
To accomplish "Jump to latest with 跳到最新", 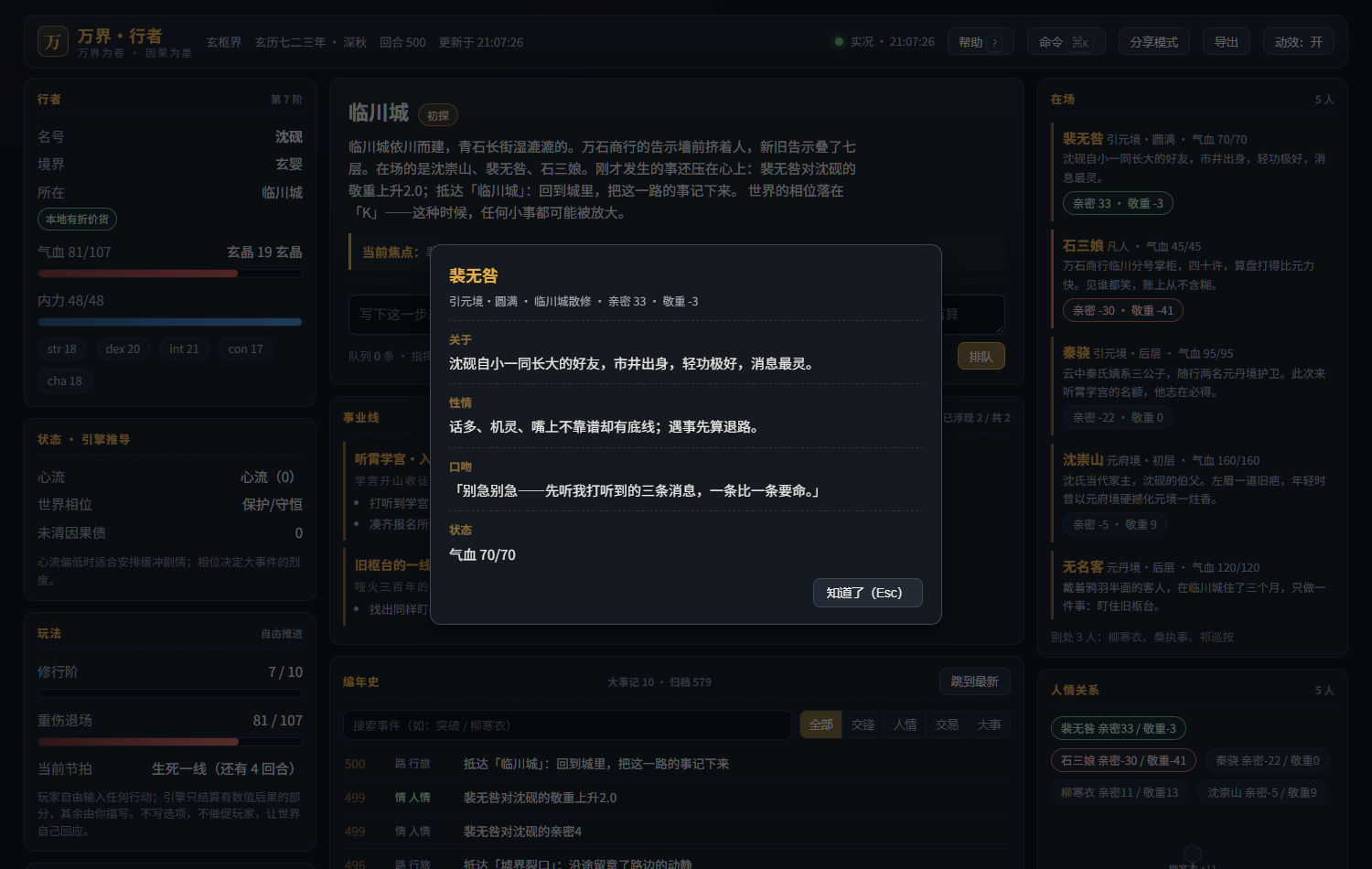I will [974, 681].
